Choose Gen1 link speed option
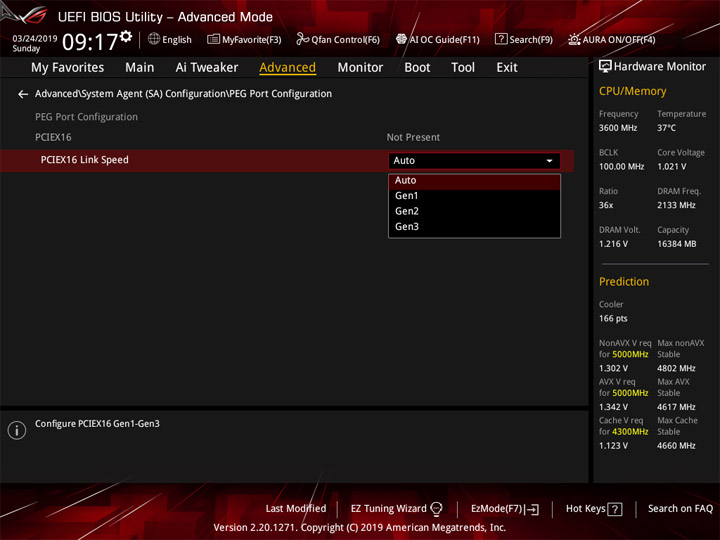The height and width of the screenshot is (540, 720). [x=474, y=196]
